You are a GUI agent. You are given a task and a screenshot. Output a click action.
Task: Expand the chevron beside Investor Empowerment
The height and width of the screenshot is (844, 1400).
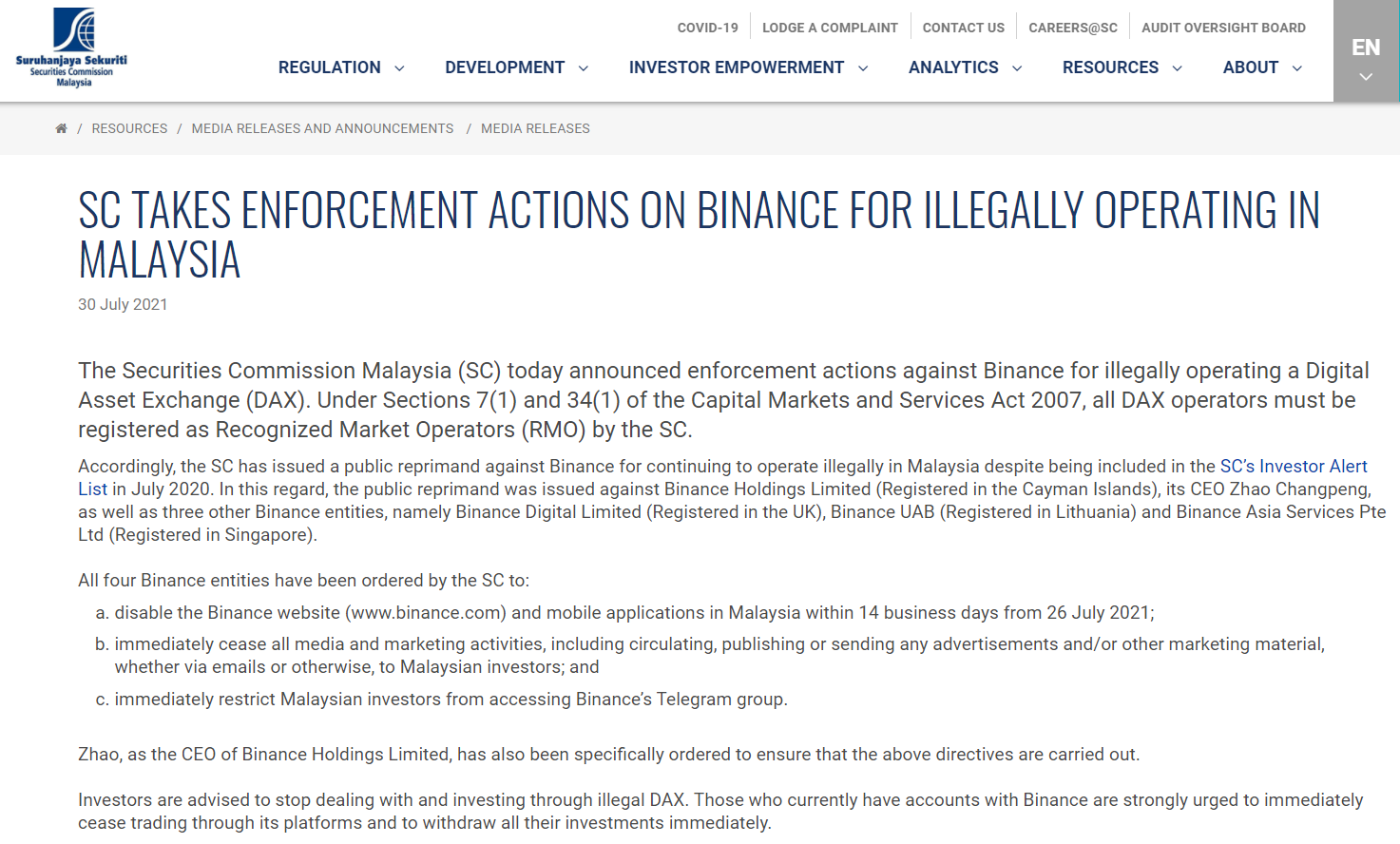tap(863, 68)
